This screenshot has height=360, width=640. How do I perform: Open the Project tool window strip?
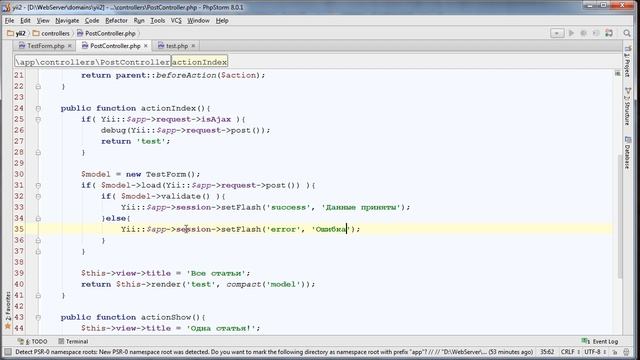[x=627, y=61]
